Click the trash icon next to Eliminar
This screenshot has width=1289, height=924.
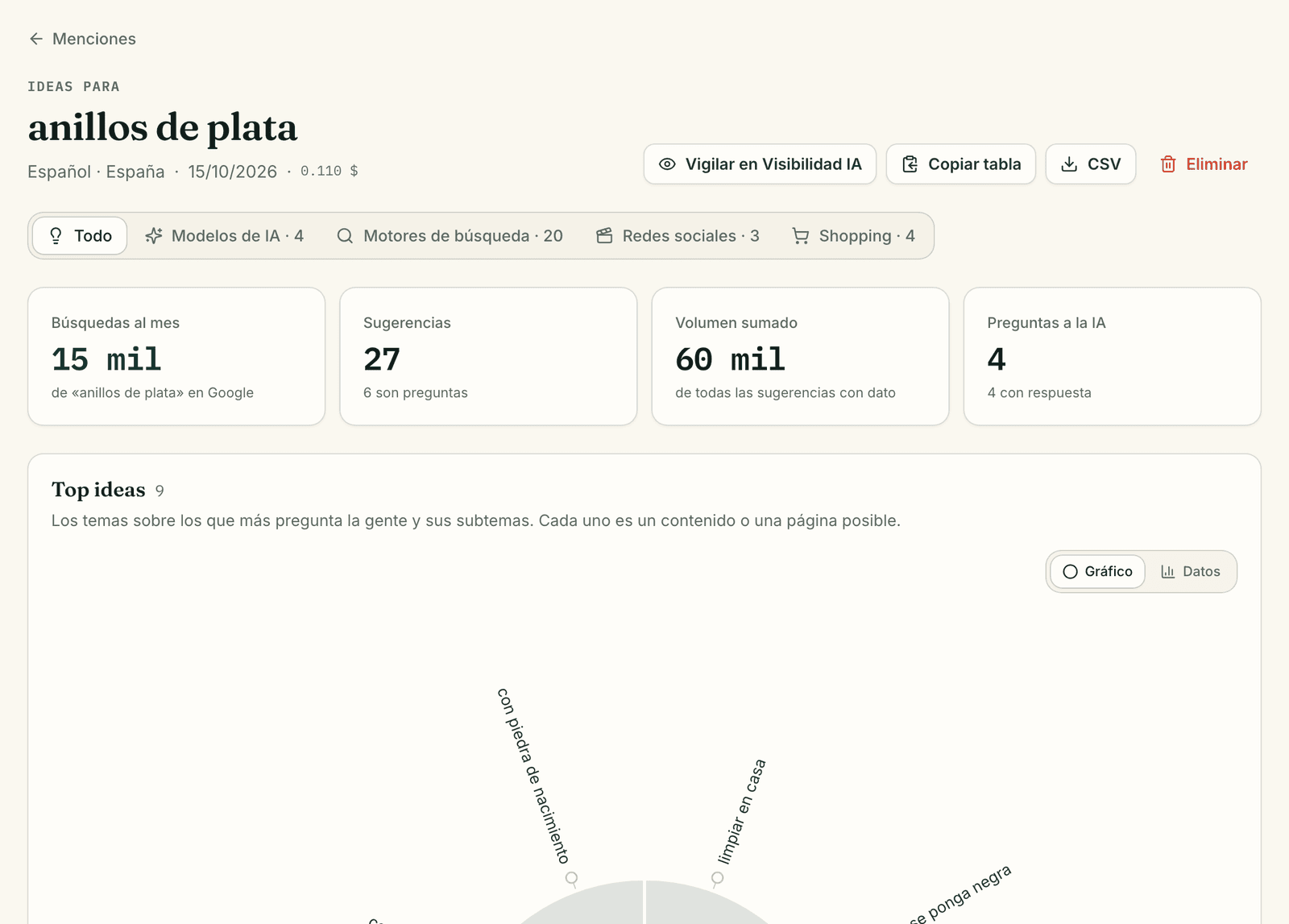point(1168,164)
